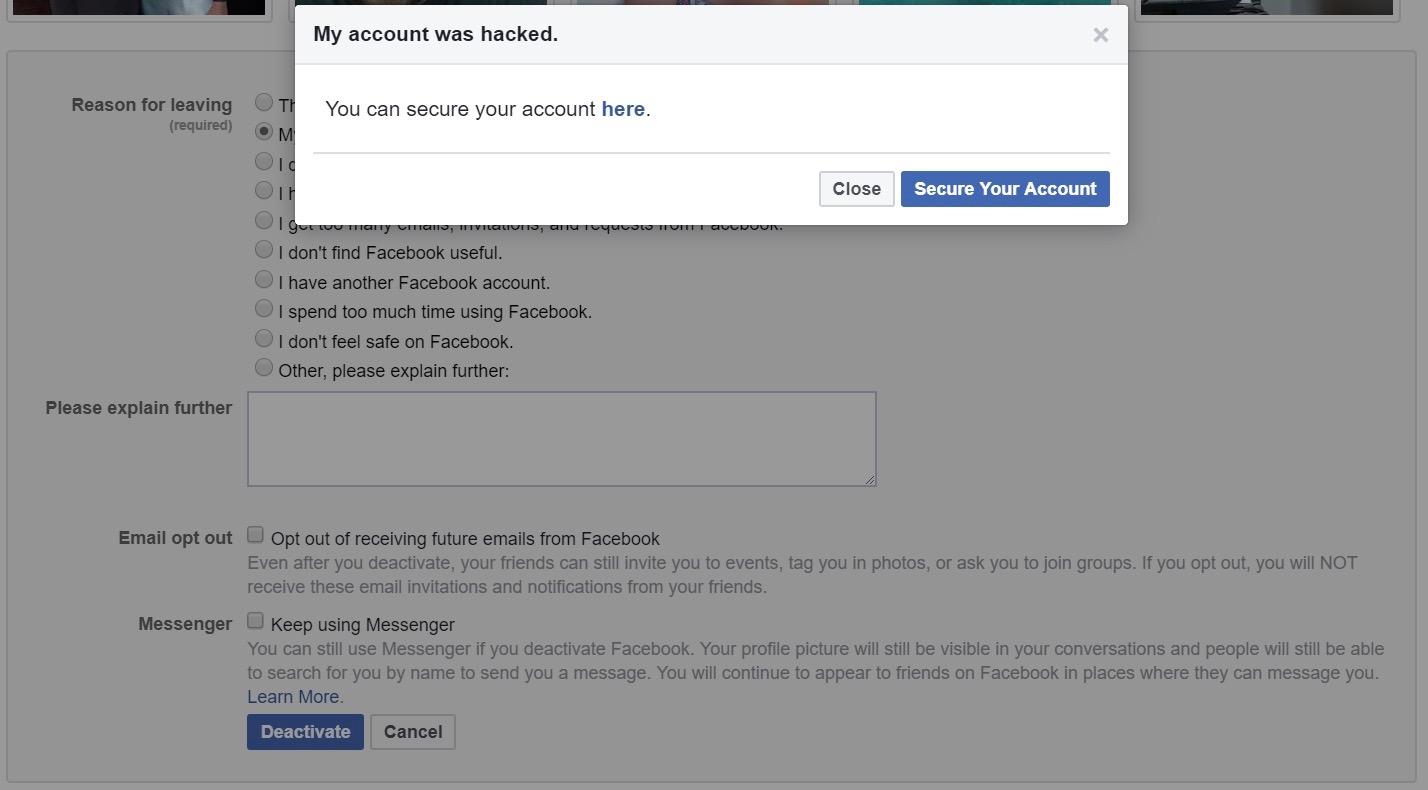Enable opt out of future emails checkbox
The image size is (1428, 790).
point(256,535)
